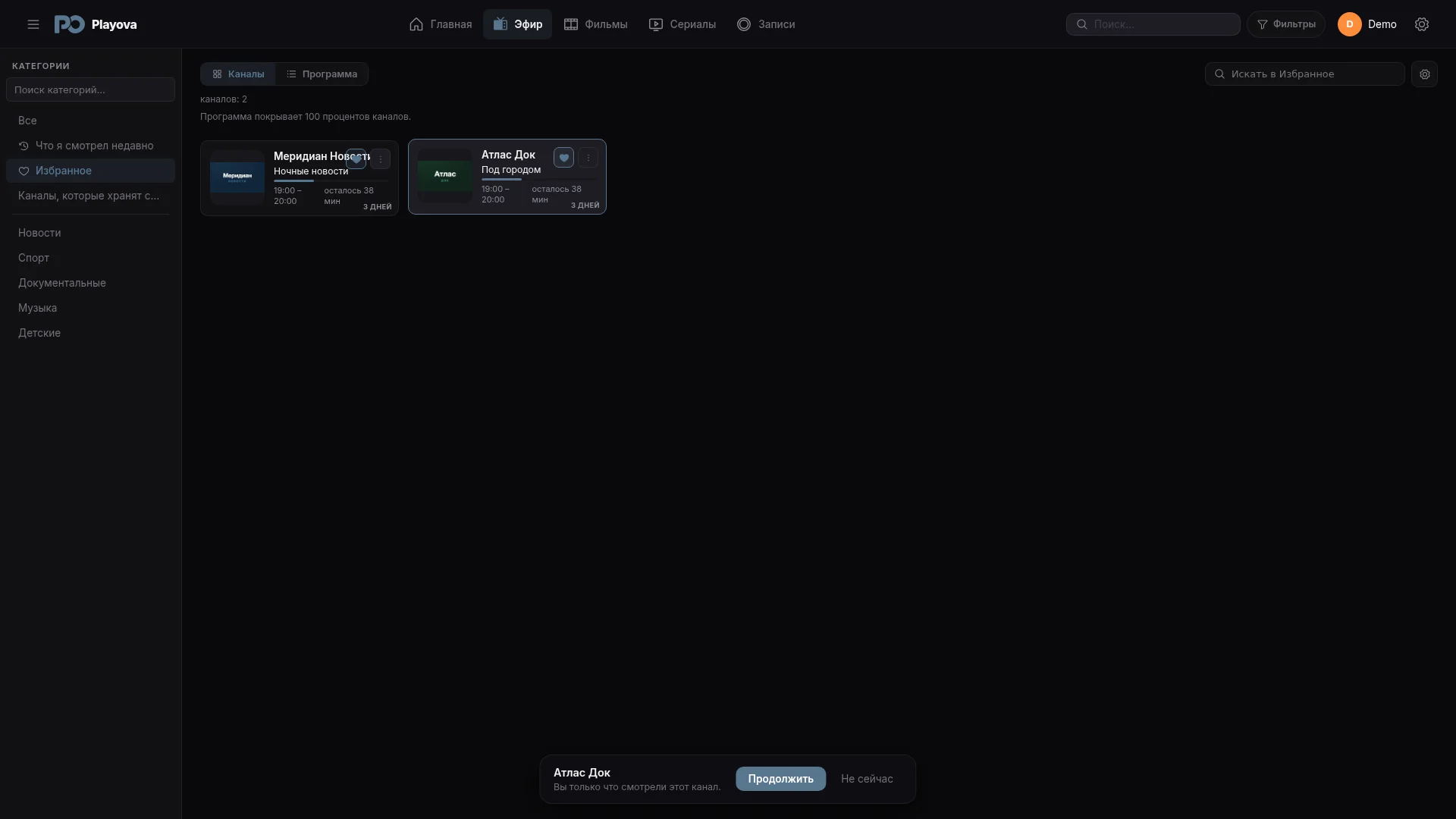The height and width of the screenshot is (819, 1456).
Task: Click the Искать в Избранное search field
Action: [x=1304, y=74]
